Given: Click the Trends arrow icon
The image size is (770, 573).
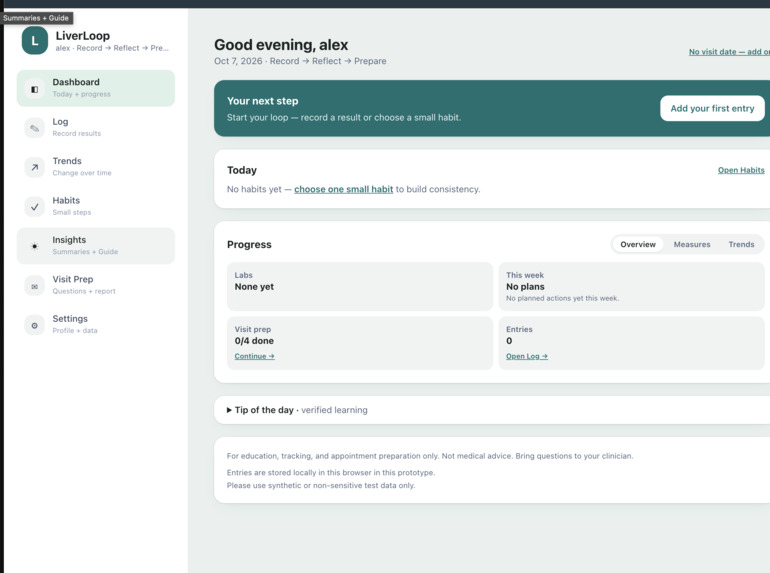Looking at the screenshot, I should (x=34, y=167).
